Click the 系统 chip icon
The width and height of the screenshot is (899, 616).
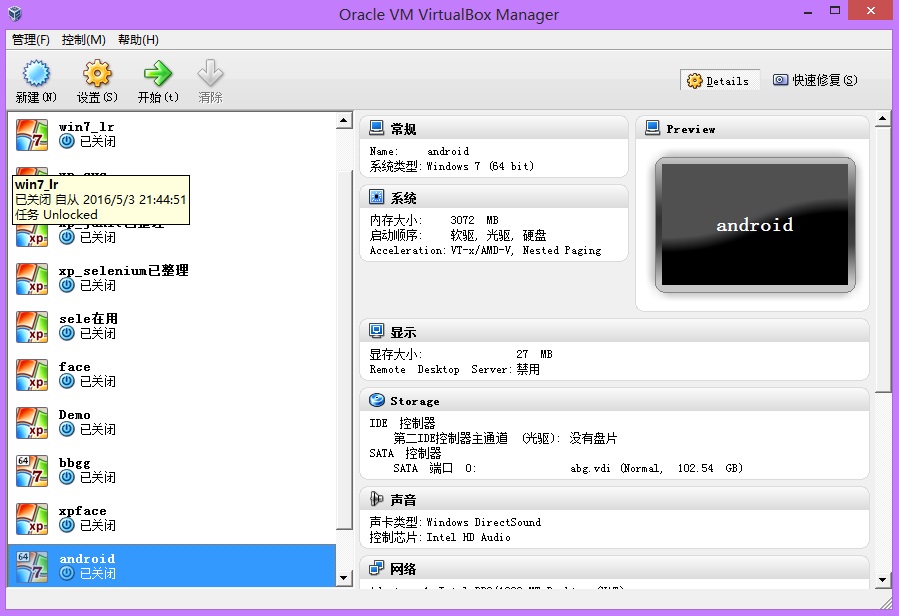(377, 197)
